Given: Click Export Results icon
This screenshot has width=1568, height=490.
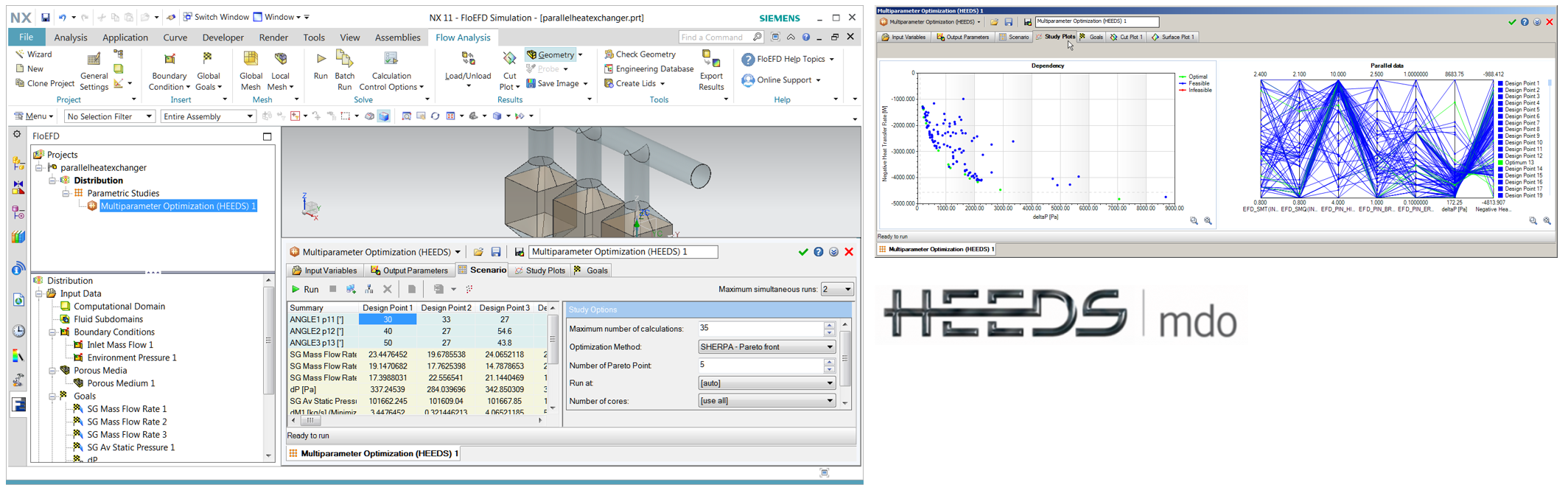Looking at the screenshot, I should tap(711, 58).
